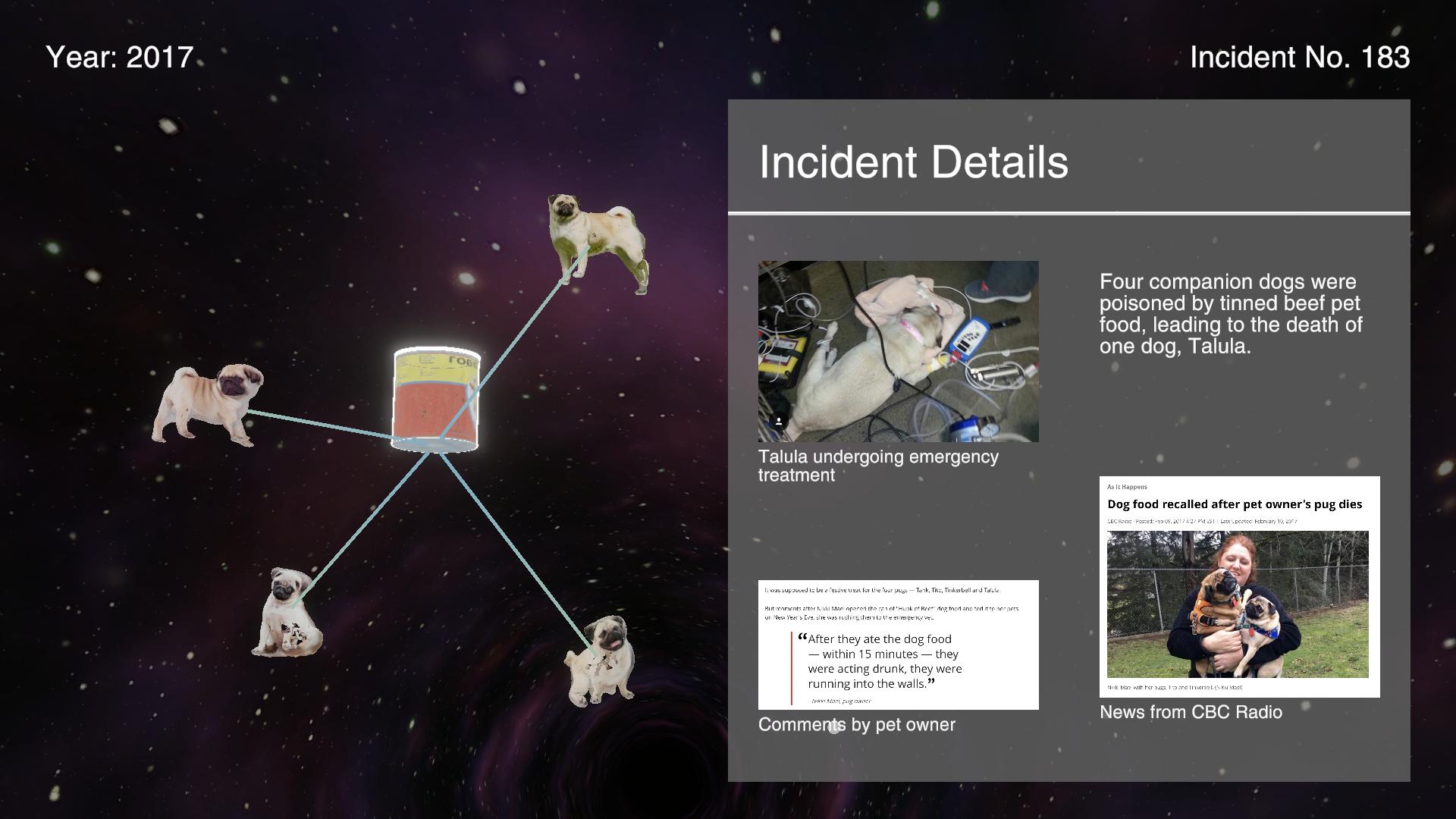This screenshot has height=819, width=1456.
Task: Click the sitting pug at bottom right
Action: pos(601,661)
